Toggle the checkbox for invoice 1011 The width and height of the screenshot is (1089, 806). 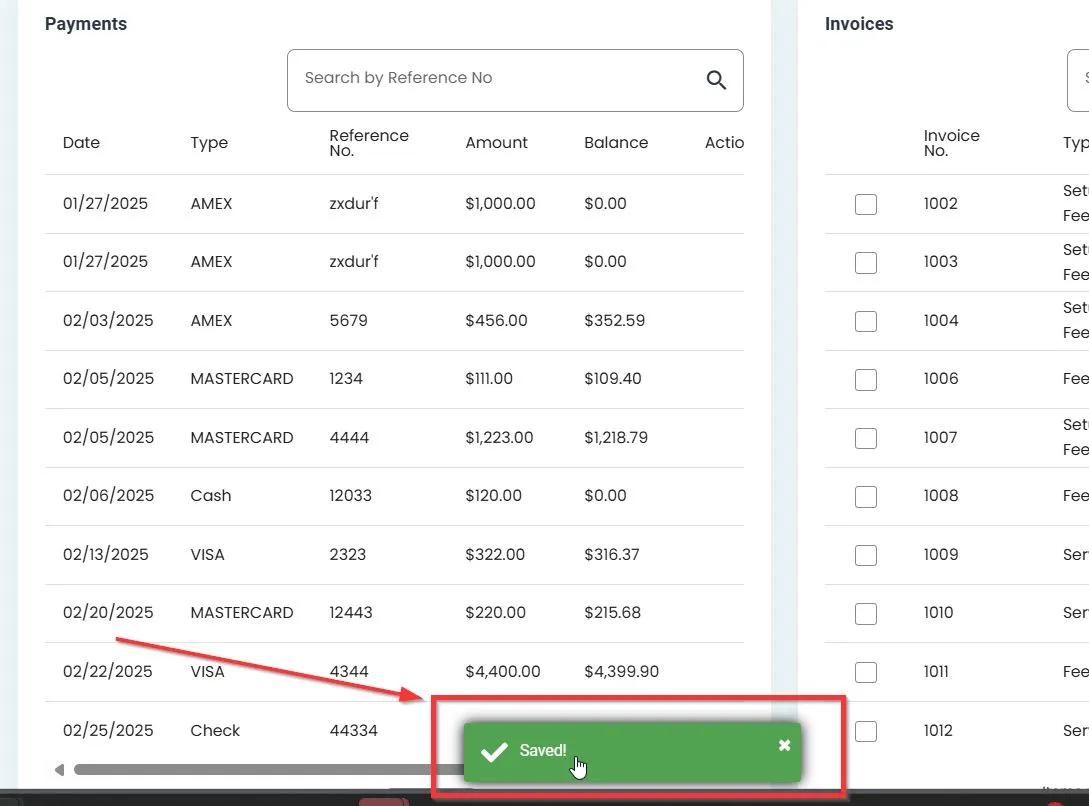tap(866, 672)
